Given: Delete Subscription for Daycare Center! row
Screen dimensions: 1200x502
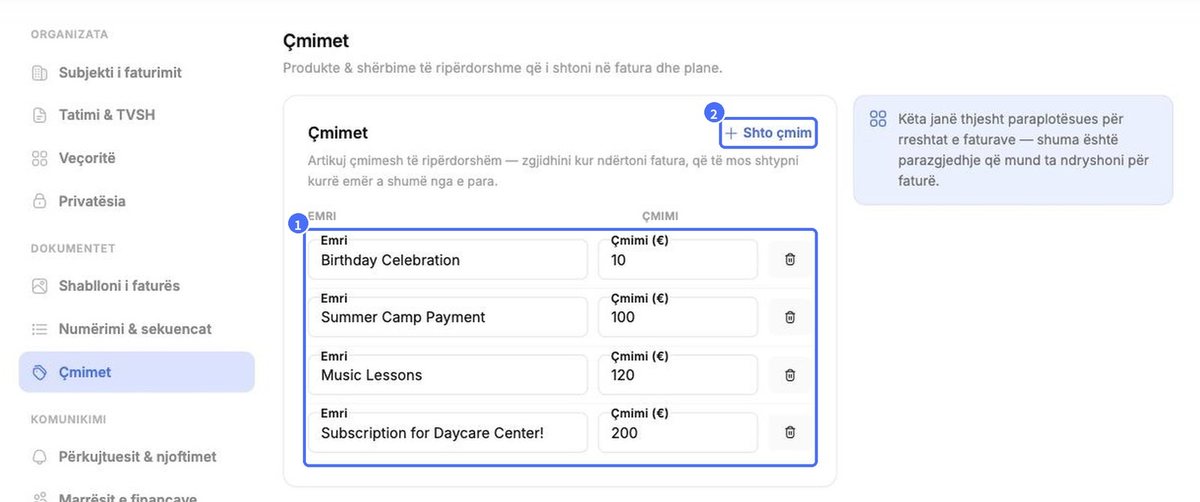Looking at the screenshot, I should [789, 433].
